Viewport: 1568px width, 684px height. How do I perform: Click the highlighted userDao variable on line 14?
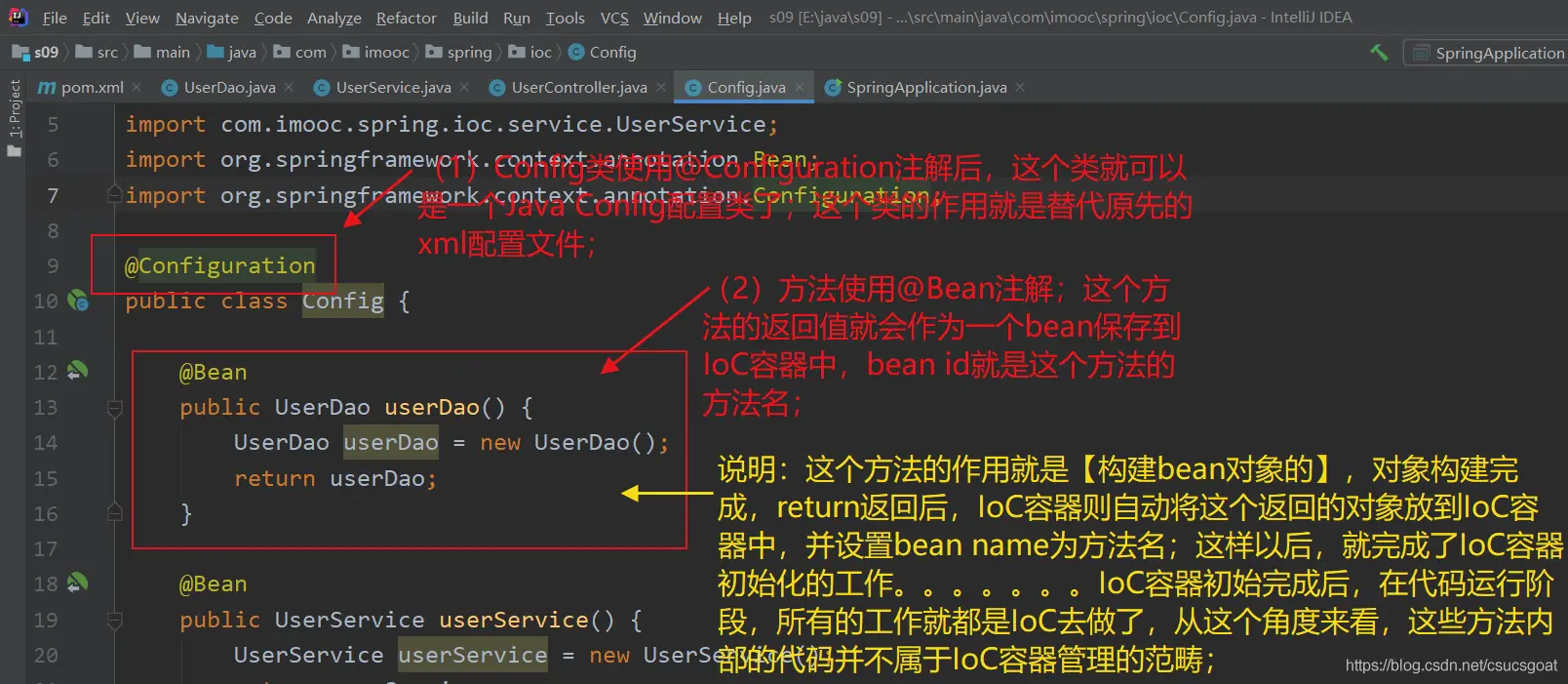(x=391, y=442)
